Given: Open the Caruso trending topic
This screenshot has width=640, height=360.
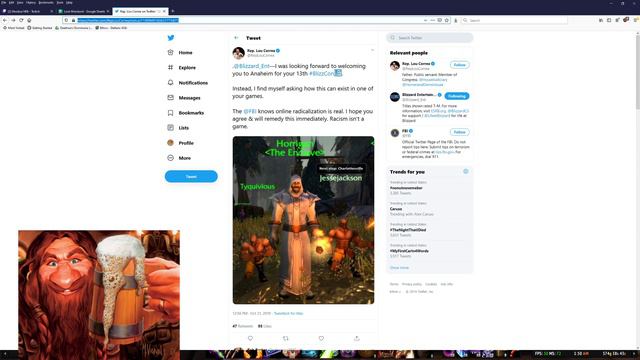Looking at the screenshot, I should (396, 209).
